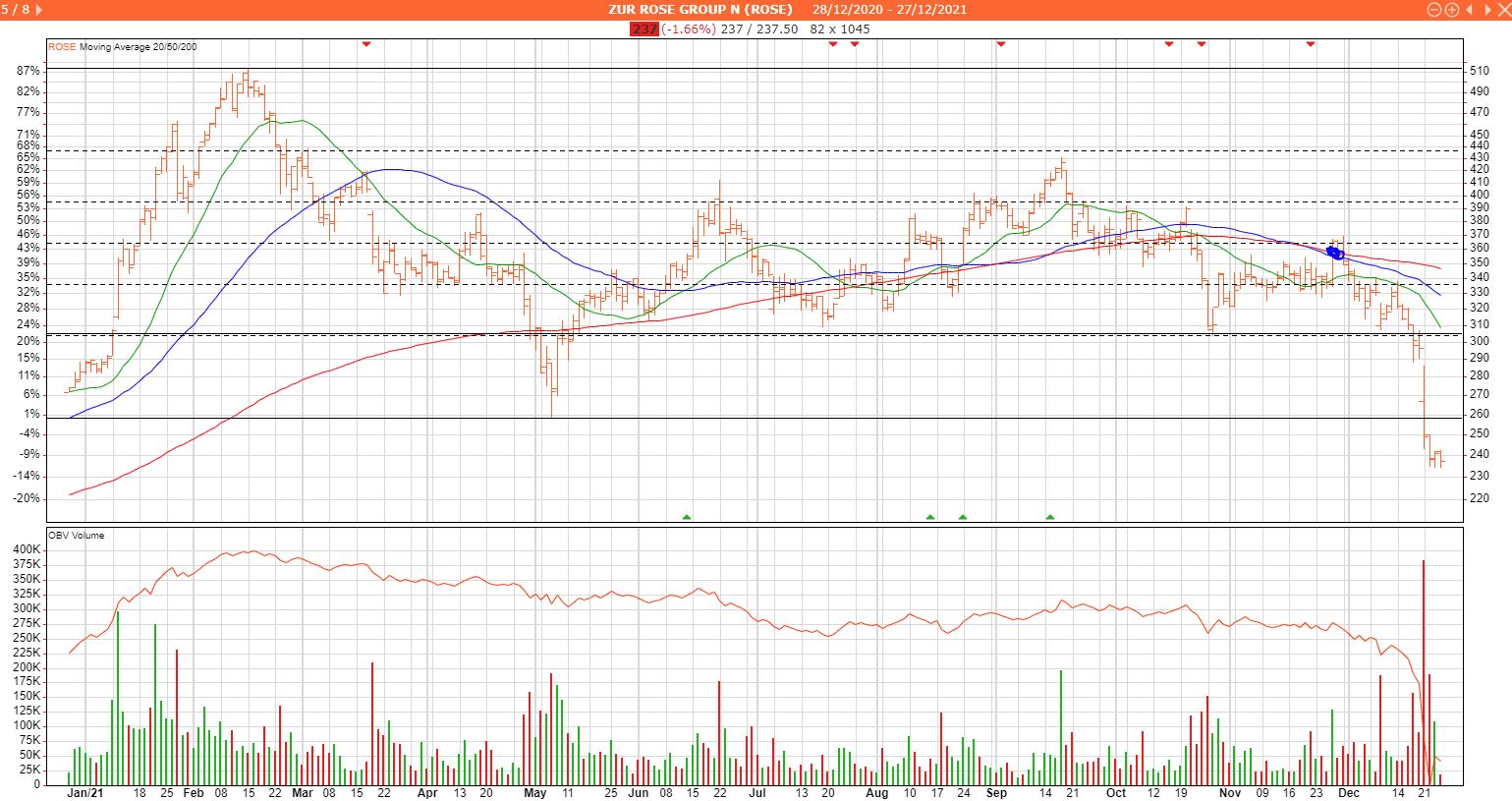Open the Moving Average 20/50/200 indicator label
The height and width of the screenshot is (801, 1512).
(138, 46)
